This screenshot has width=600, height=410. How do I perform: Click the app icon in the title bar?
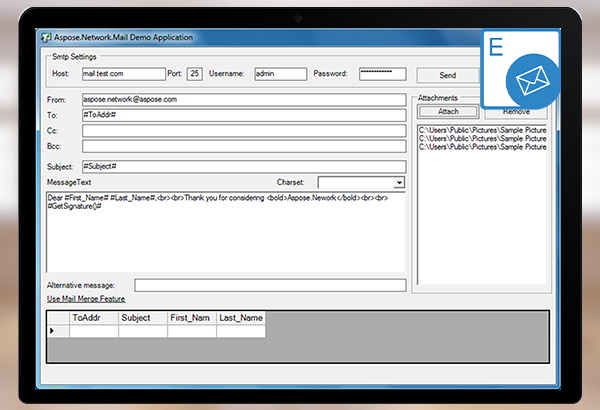46,37
